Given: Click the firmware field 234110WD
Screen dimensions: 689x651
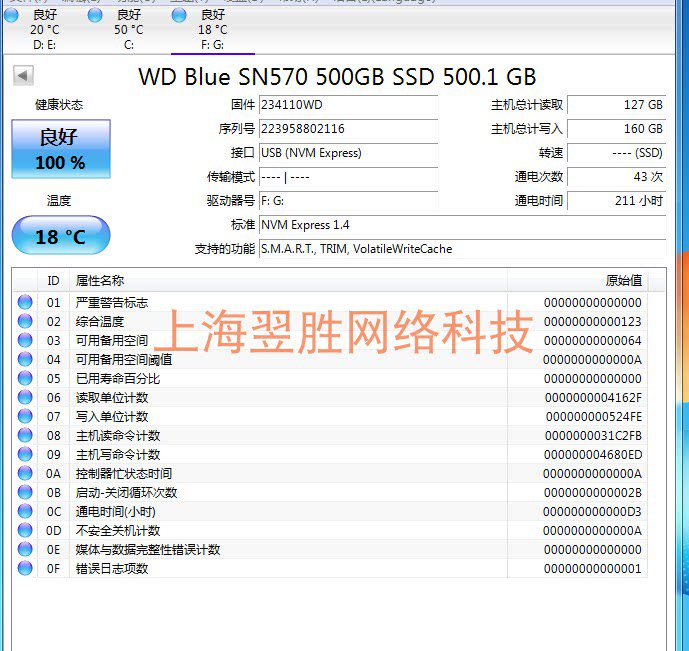Looking at the screenshot, I should tap(348, 105).
